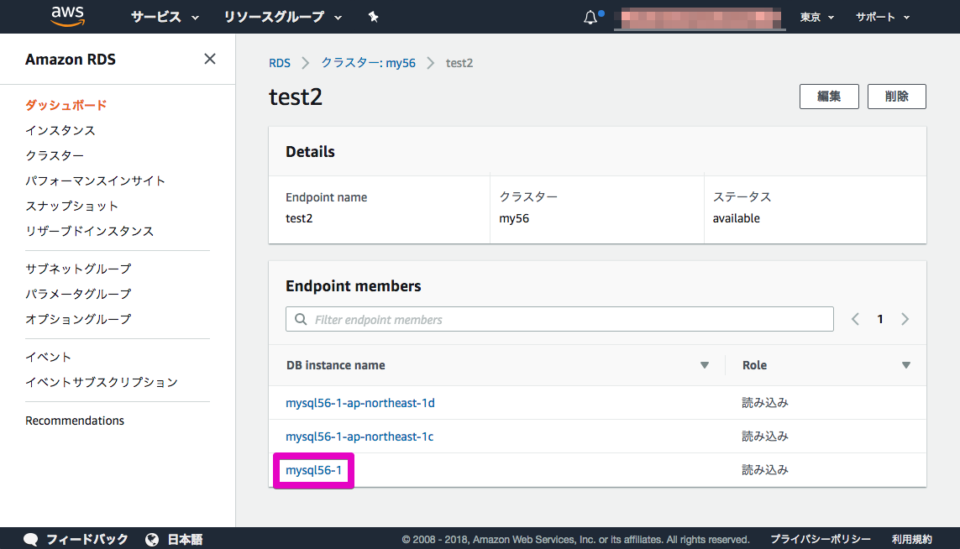Click the globe language icon
Image resolution: width=960 pixels, height=549 pixels.
point(152,539)
